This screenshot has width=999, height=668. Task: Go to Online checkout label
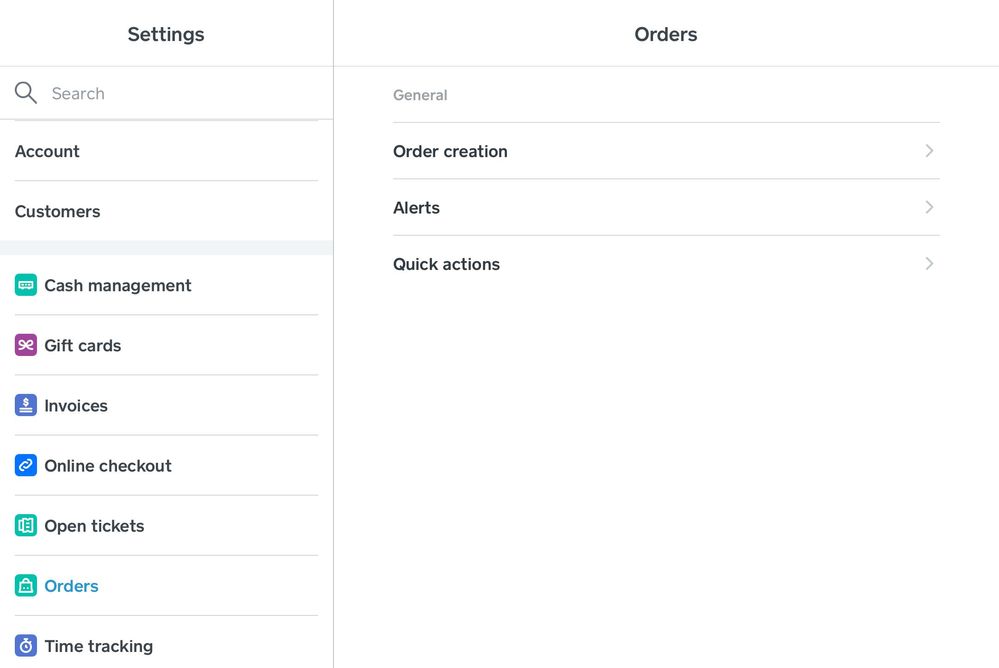(108, 465)
